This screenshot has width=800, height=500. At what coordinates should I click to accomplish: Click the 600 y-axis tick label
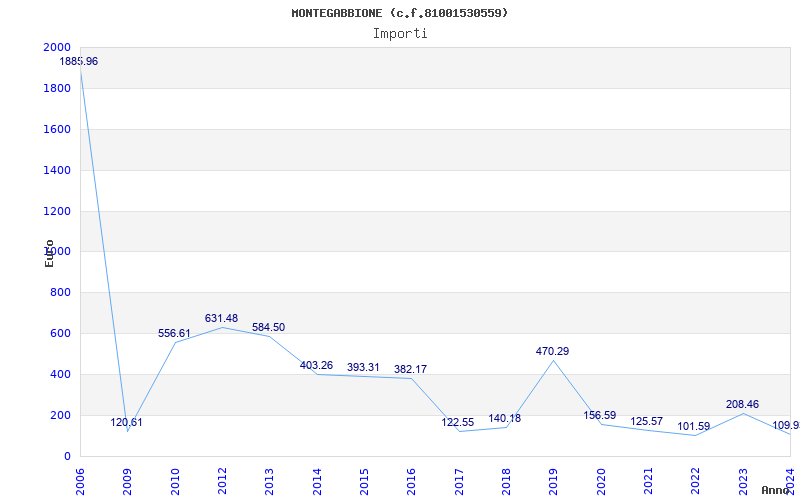pos(61,333)
